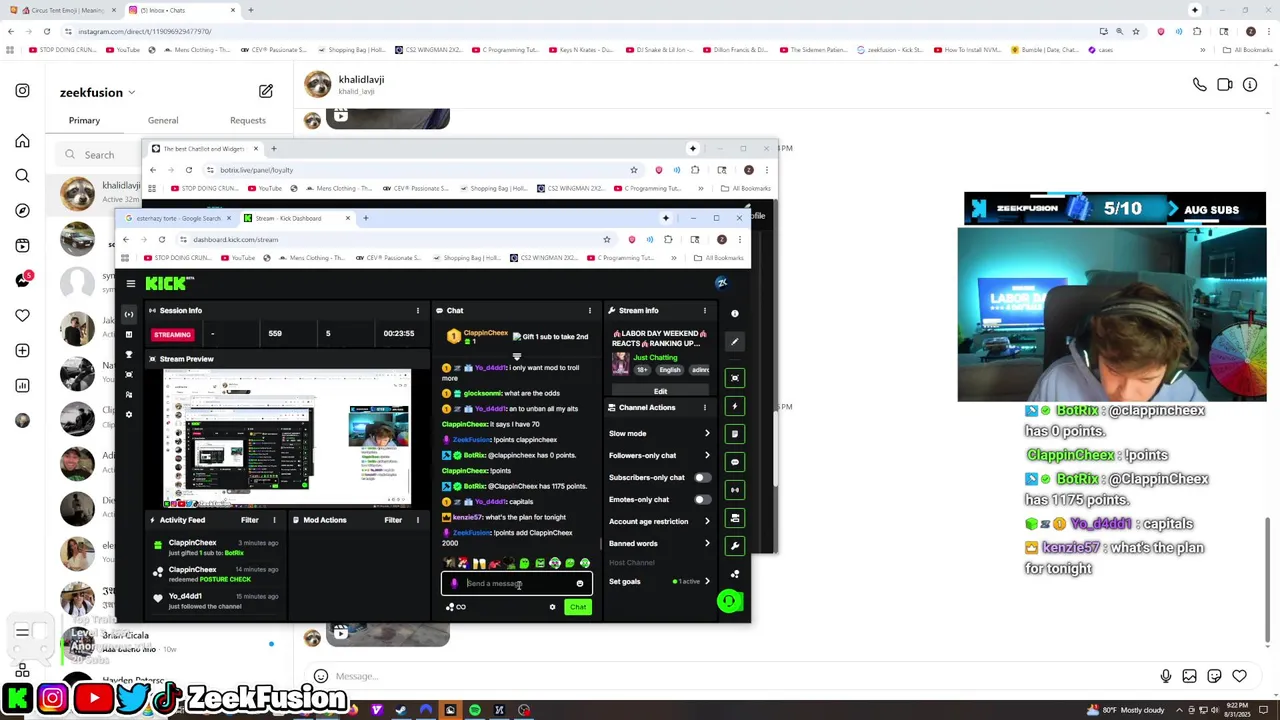
Task: Reload the Kick dashboard page
Action: pos(161,240)
